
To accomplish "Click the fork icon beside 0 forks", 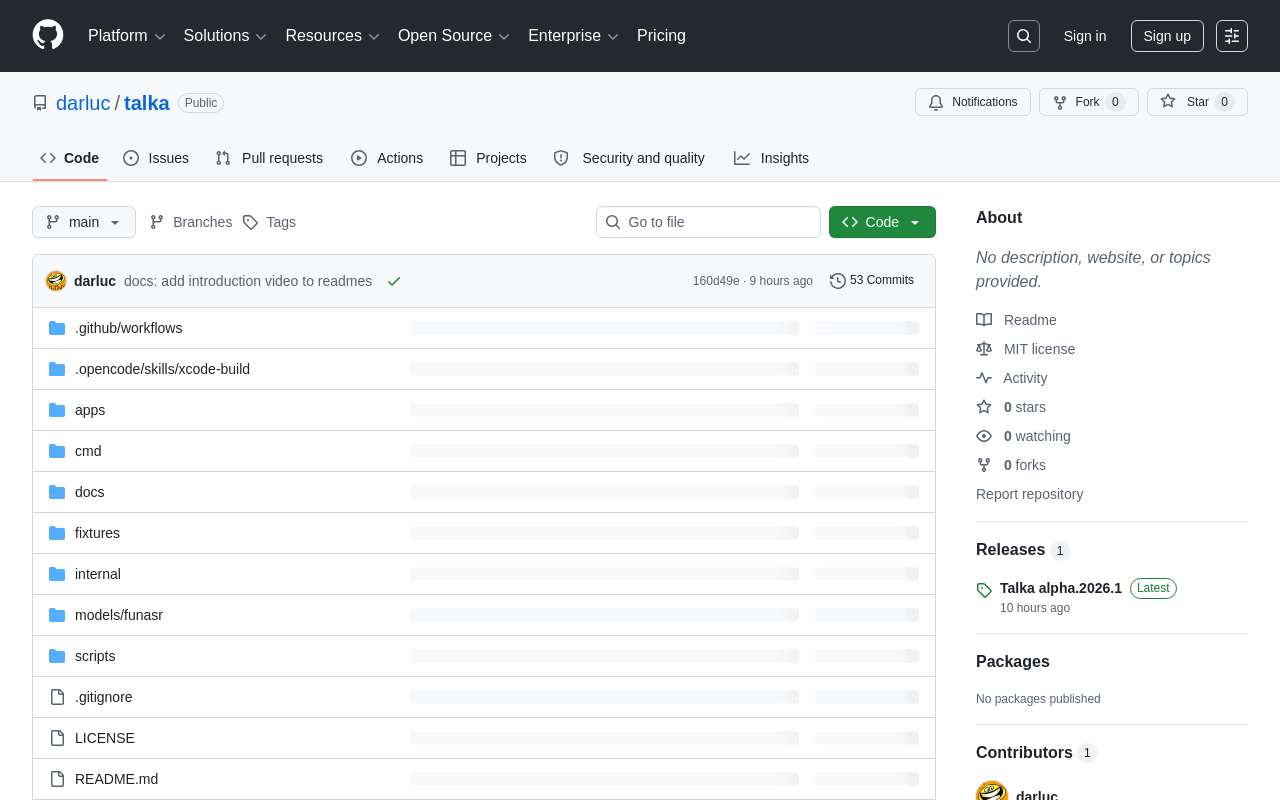I will tap(984, 465).
